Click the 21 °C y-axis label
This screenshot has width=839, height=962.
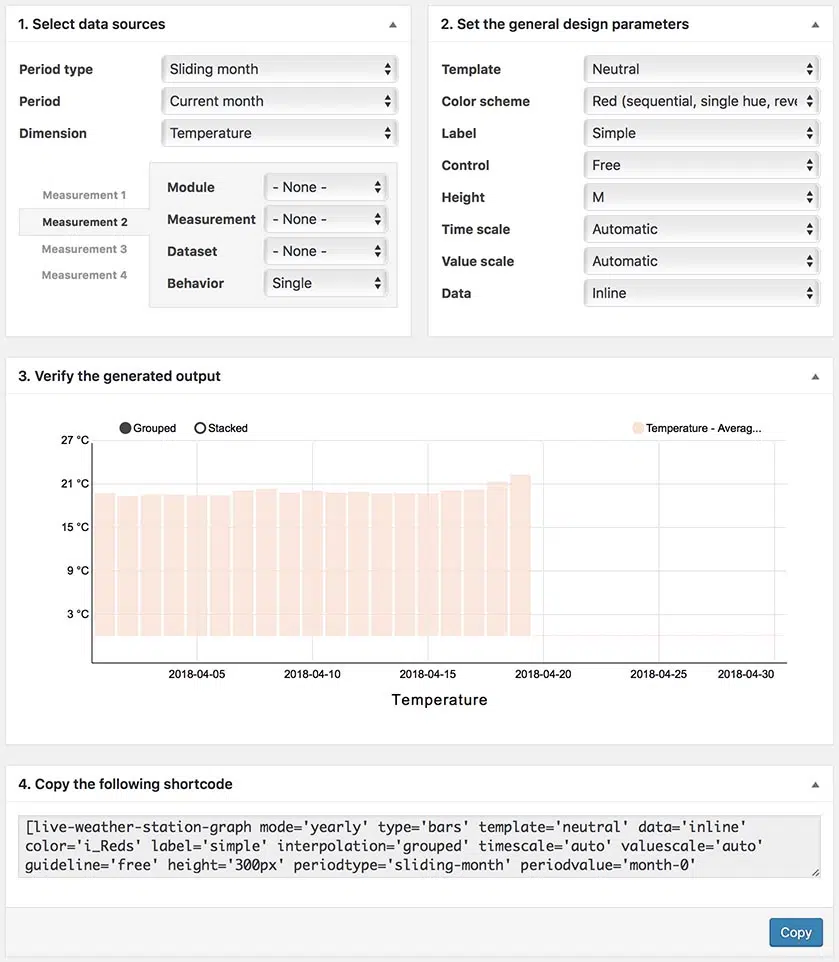[x=75, y=483]
